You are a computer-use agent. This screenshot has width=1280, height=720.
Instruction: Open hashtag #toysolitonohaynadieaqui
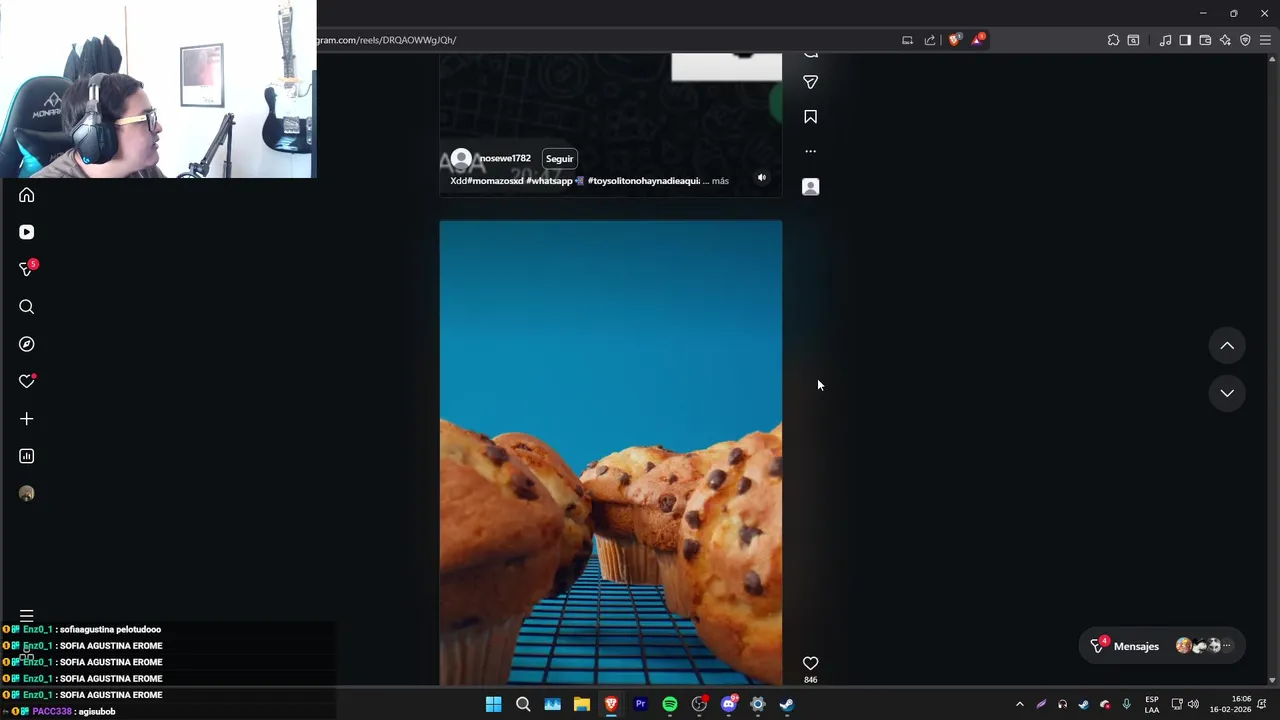coord(644,181)
